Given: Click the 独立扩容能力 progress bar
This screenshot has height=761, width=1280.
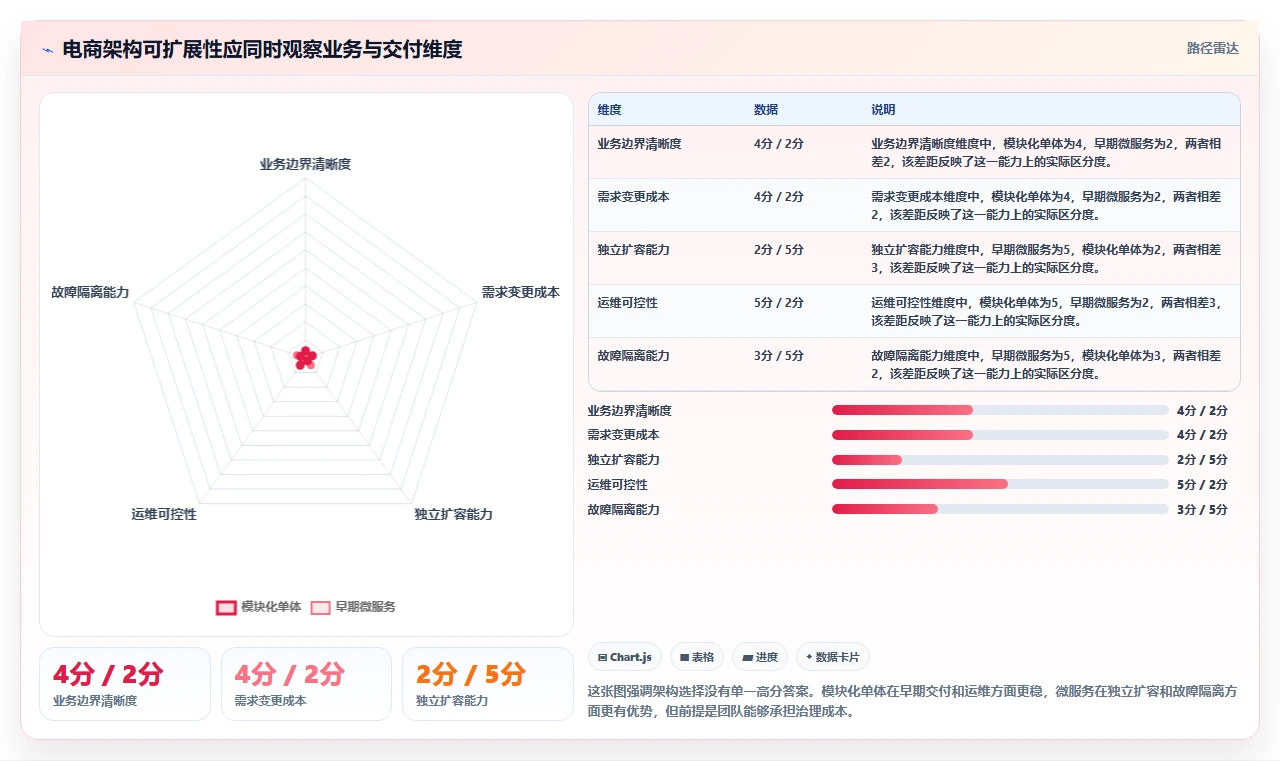Looking at the screenshot, I should point(1000,460).
